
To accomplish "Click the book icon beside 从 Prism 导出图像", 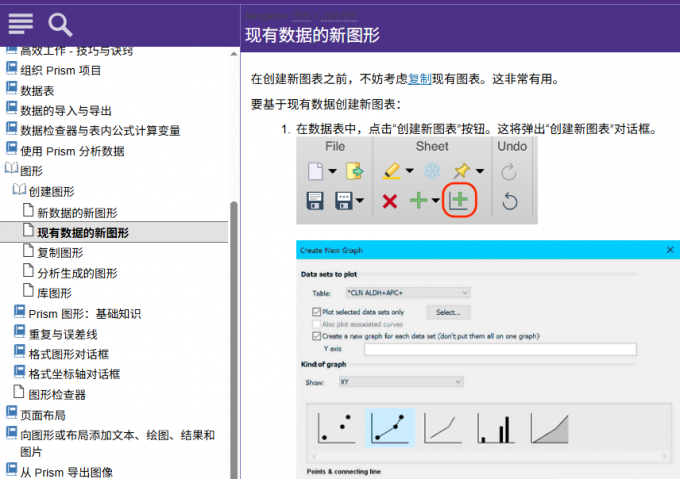I will 11,469.
